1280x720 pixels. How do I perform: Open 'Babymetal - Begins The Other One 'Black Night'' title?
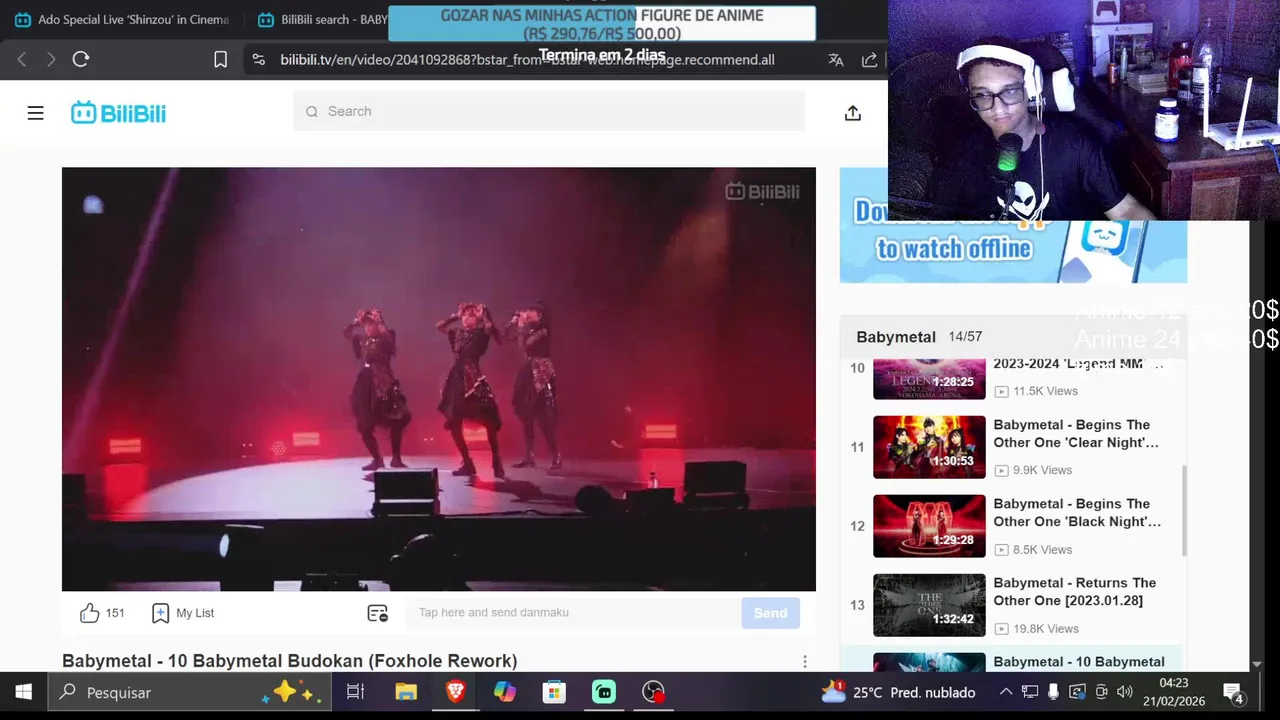point(1077,513)
